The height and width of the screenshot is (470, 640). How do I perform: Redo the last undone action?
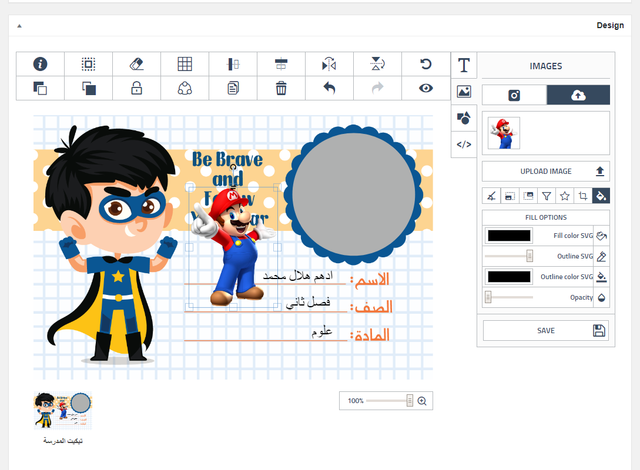tap(377, 88)
